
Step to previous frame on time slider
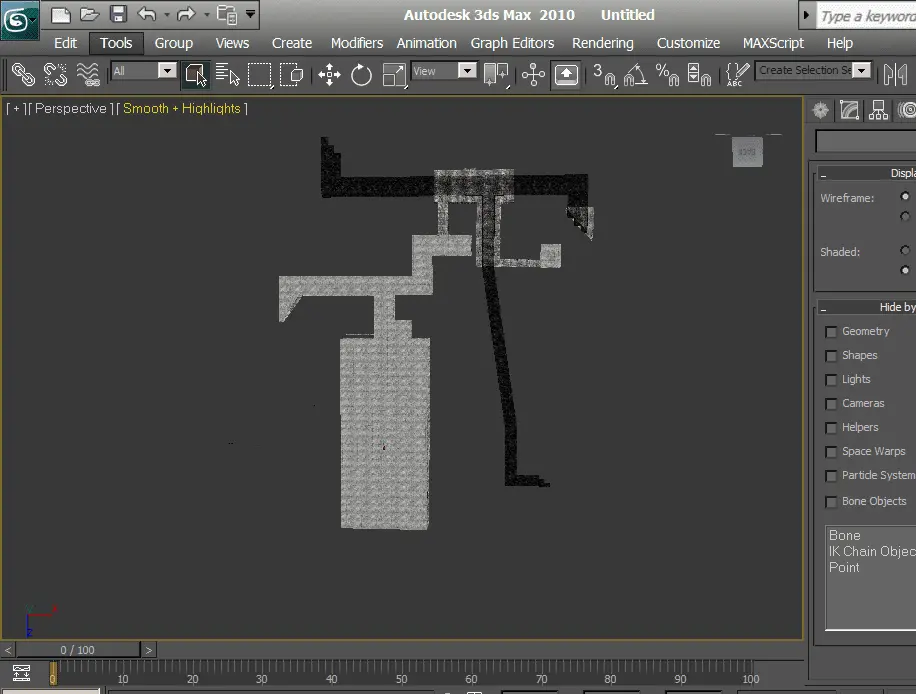point(8,650)
